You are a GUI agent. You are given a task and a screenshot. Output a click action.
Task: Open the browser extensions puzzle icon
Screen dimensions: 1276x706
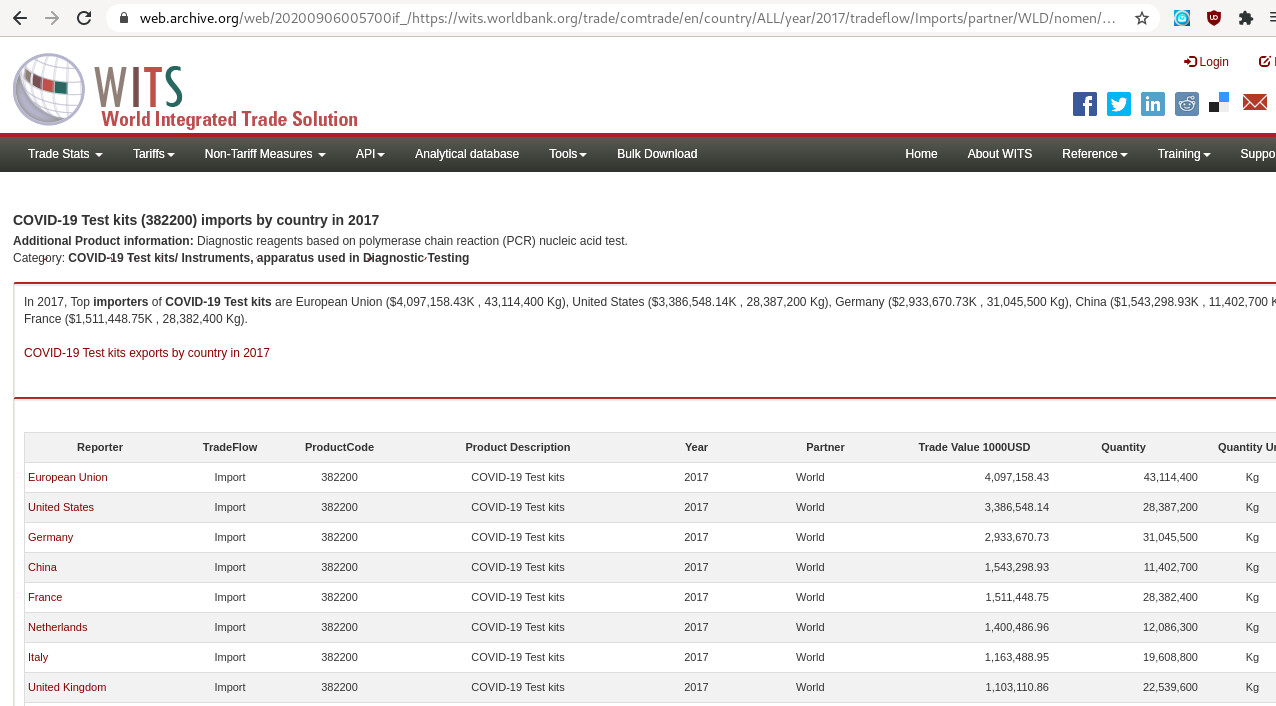1245,18
